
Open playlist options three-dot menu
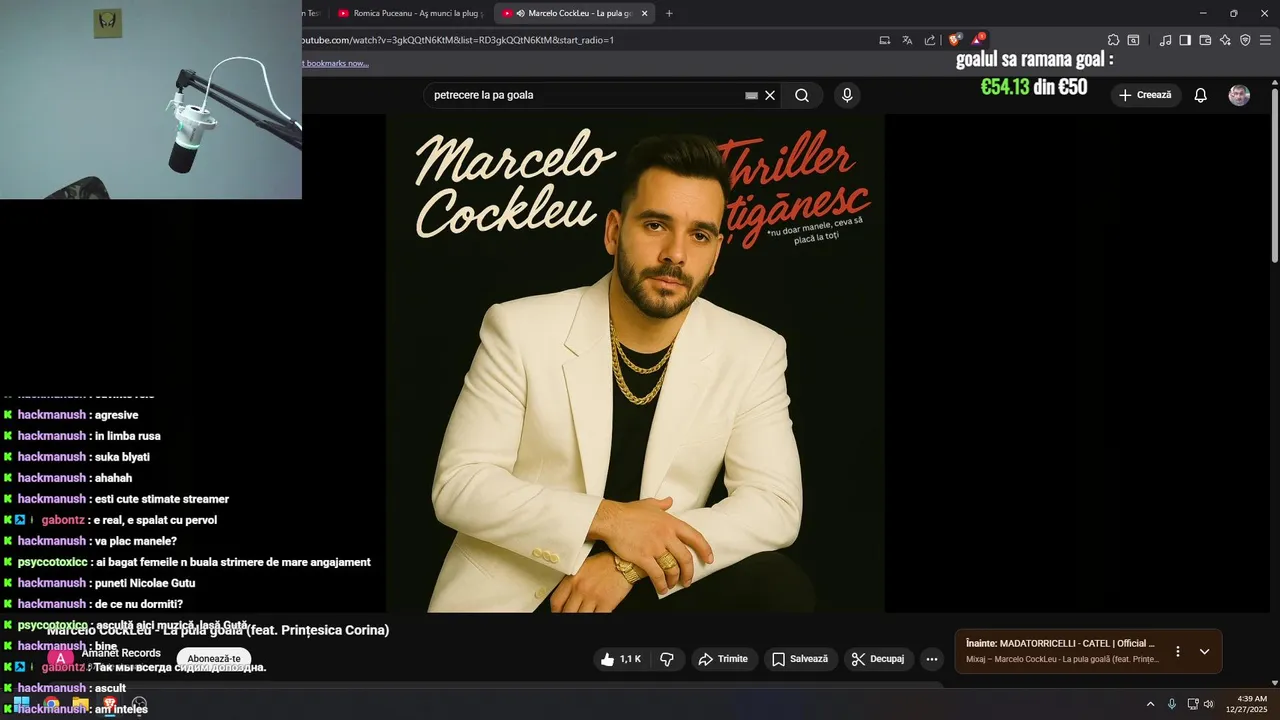[x=1178, y=651]
